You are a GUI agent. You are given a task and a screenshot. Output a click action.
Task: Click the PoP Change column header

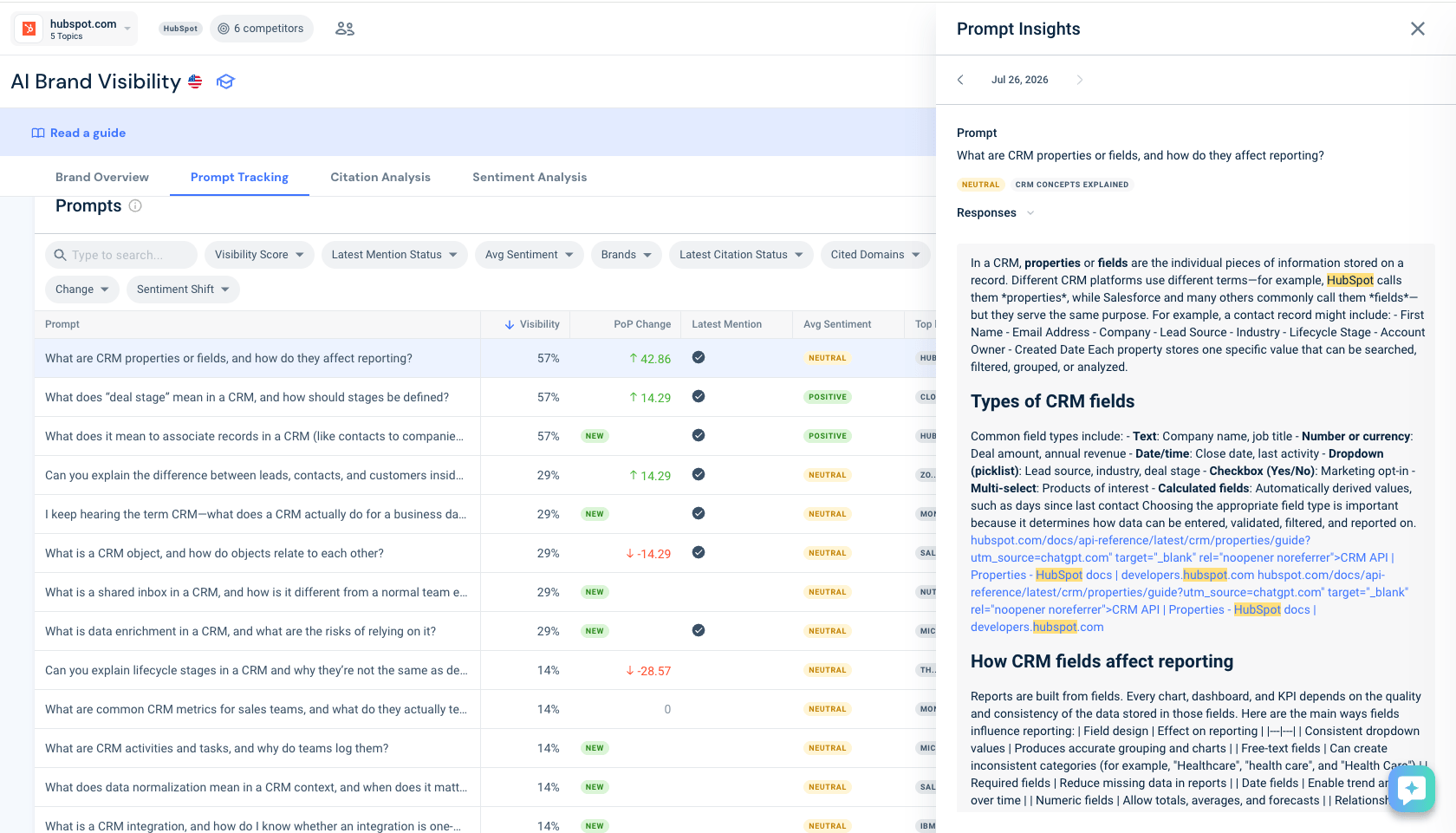[642, 324]
